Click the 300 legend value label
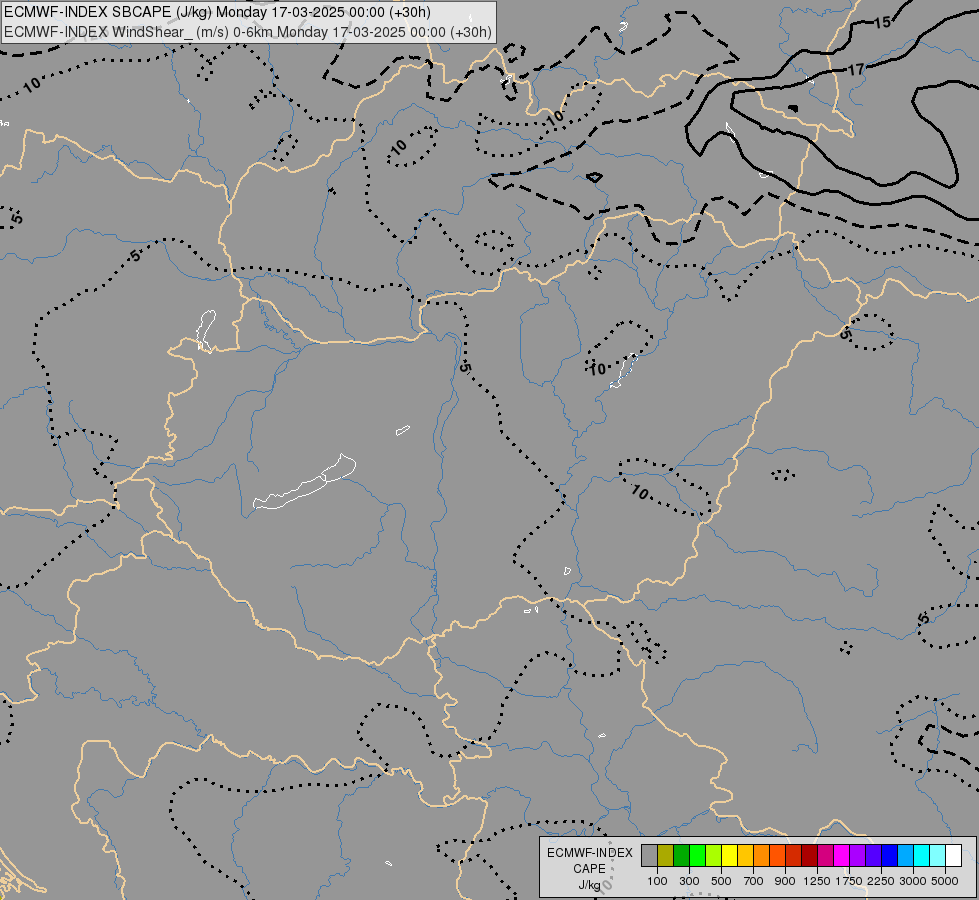 pos(689,881)
